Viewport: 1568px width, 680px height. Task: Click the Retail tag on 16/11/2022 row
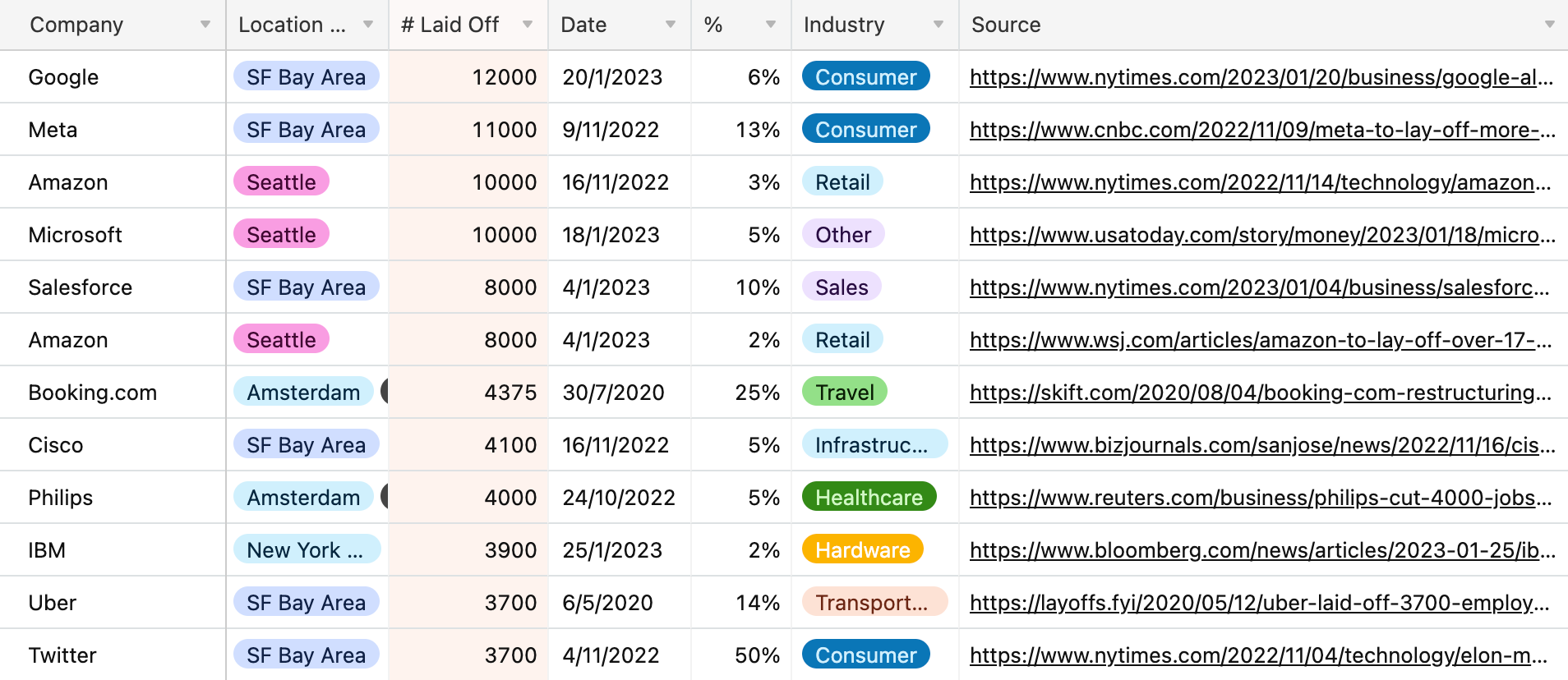coord(842,181)
